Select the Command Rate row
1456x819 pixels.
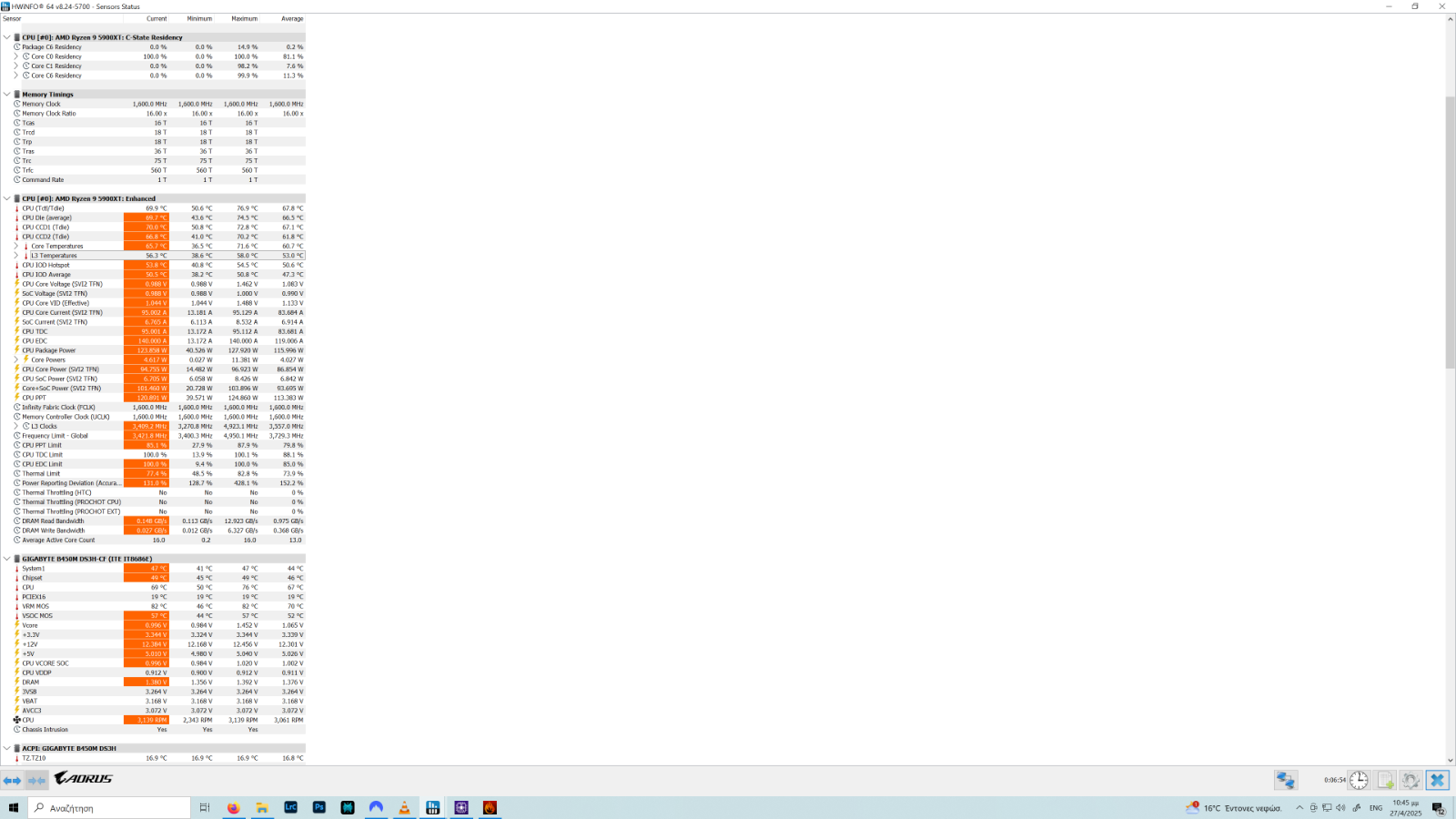pyautogui.click(x=153, y=179)
